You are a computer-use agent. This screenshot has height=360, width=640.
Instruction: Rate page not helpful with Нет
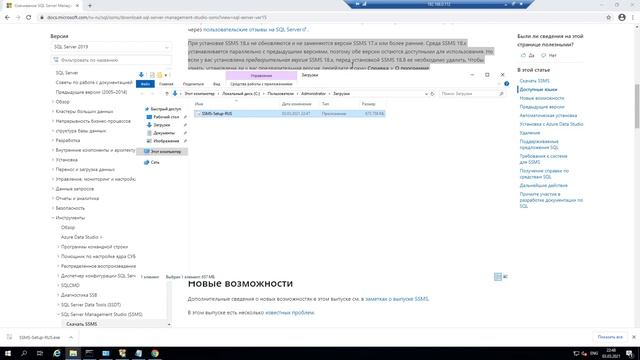point(549,55)
